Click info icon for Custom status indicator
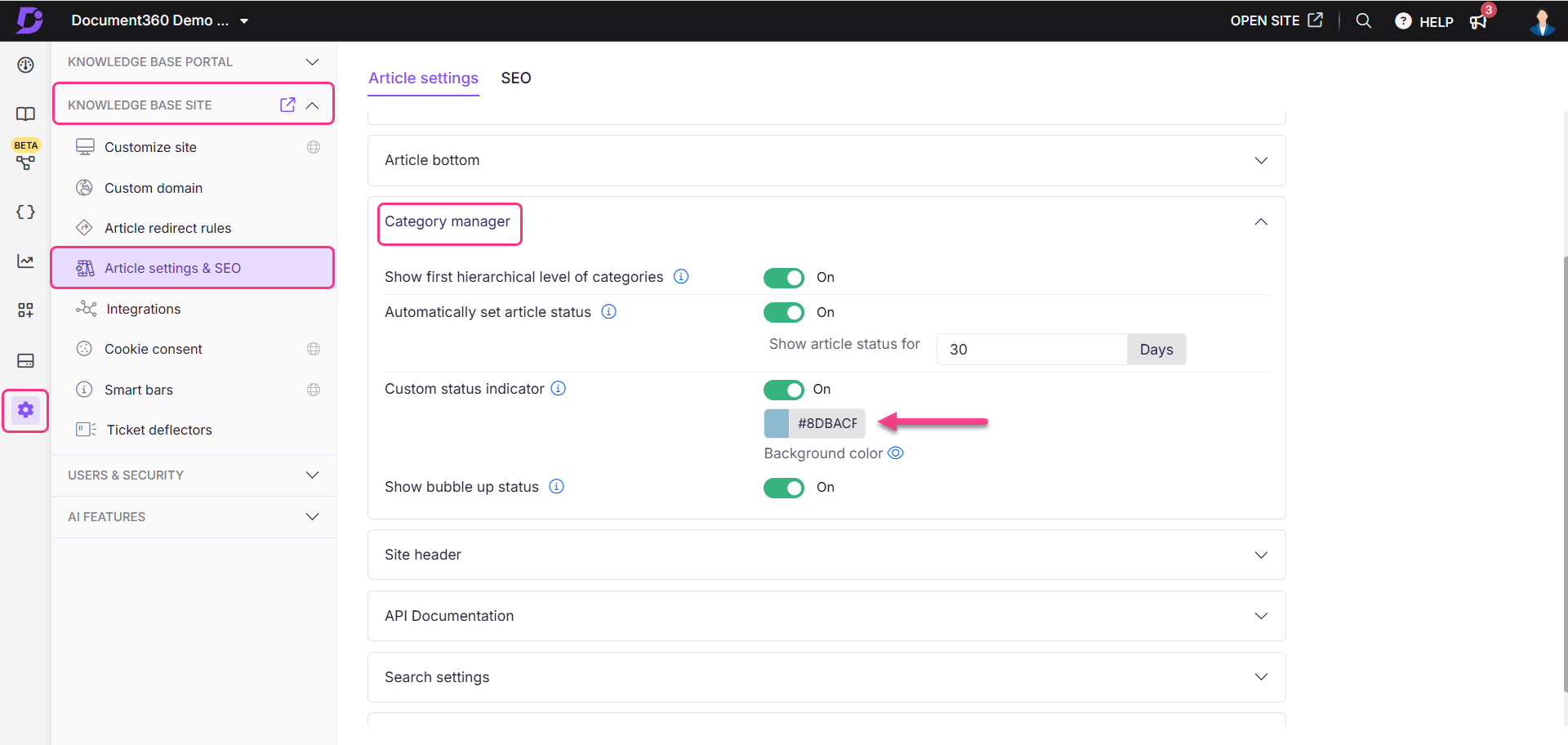This screenshot has height=745, width=1568. [x=558, y=388]
